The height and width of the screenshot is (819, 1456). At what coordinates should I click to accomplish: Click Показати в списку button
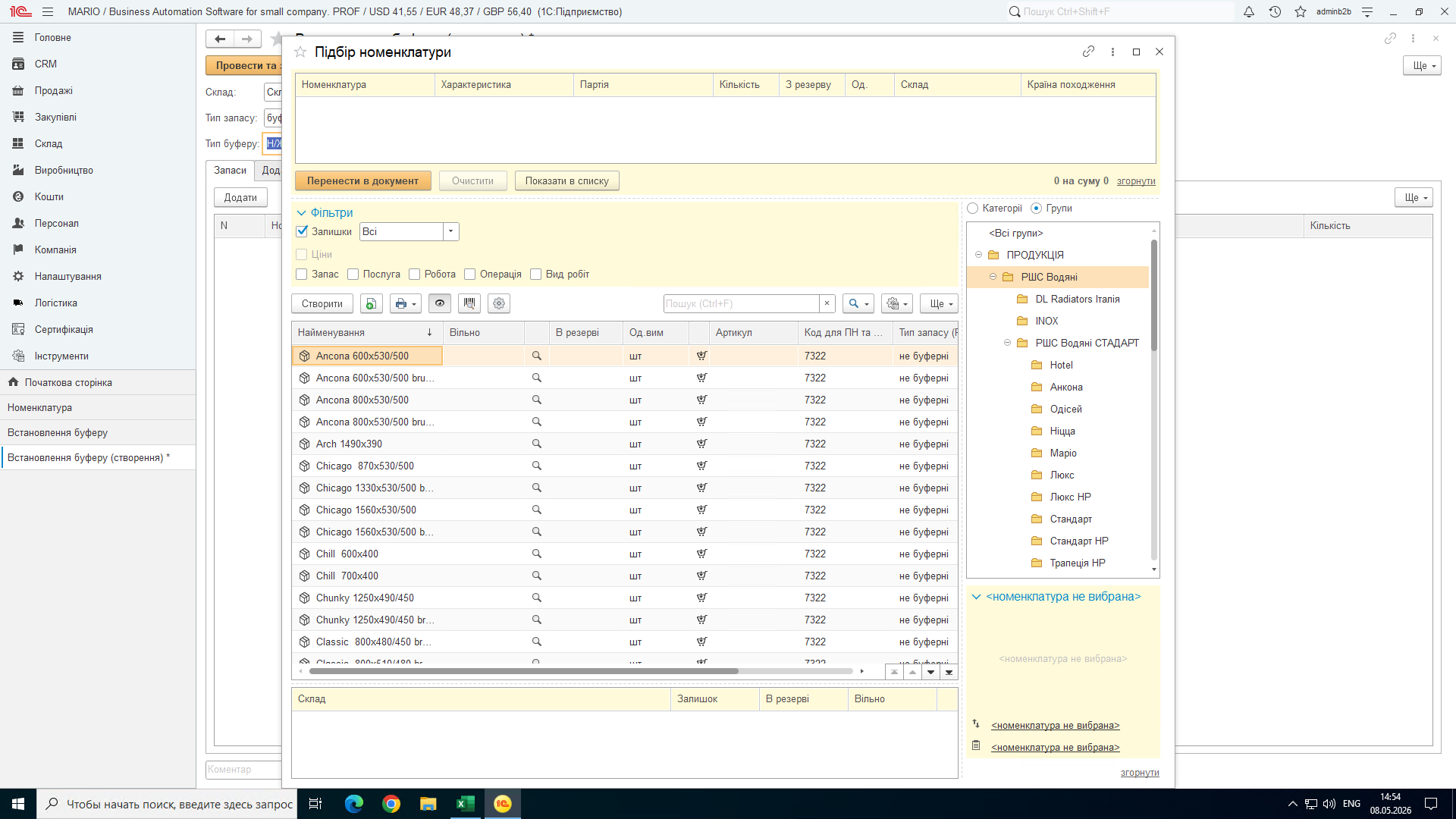click(x=566, y=180)
